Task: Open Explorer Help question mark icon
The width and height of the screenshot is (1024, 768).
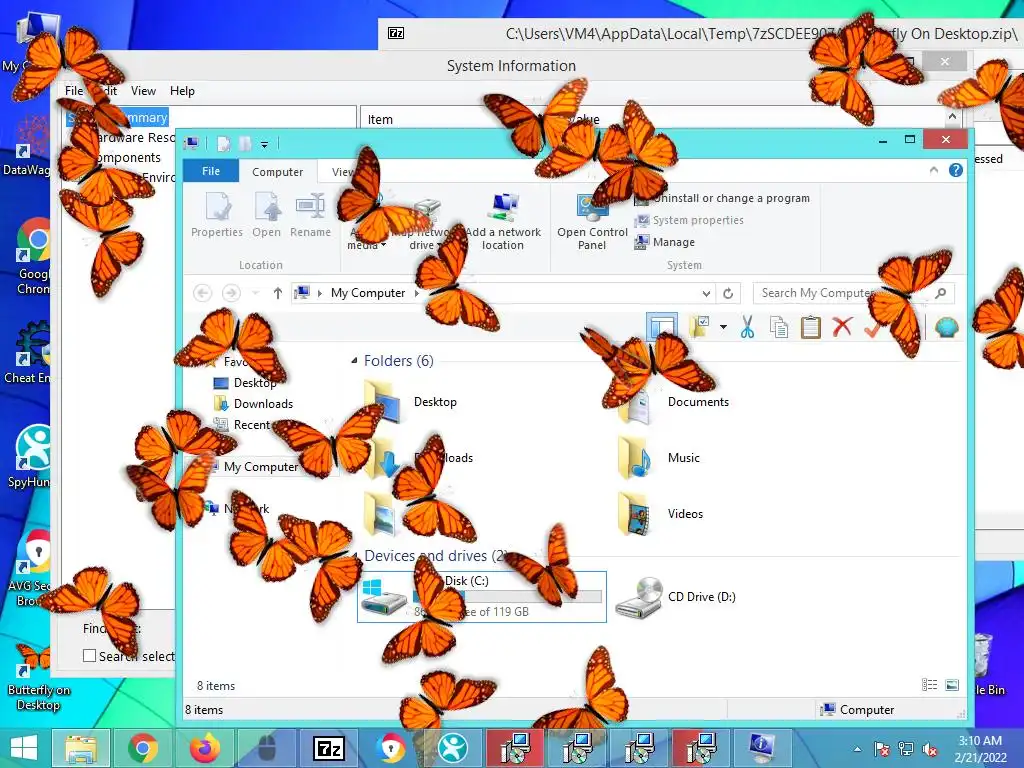Action: click(x=955, y=170)
